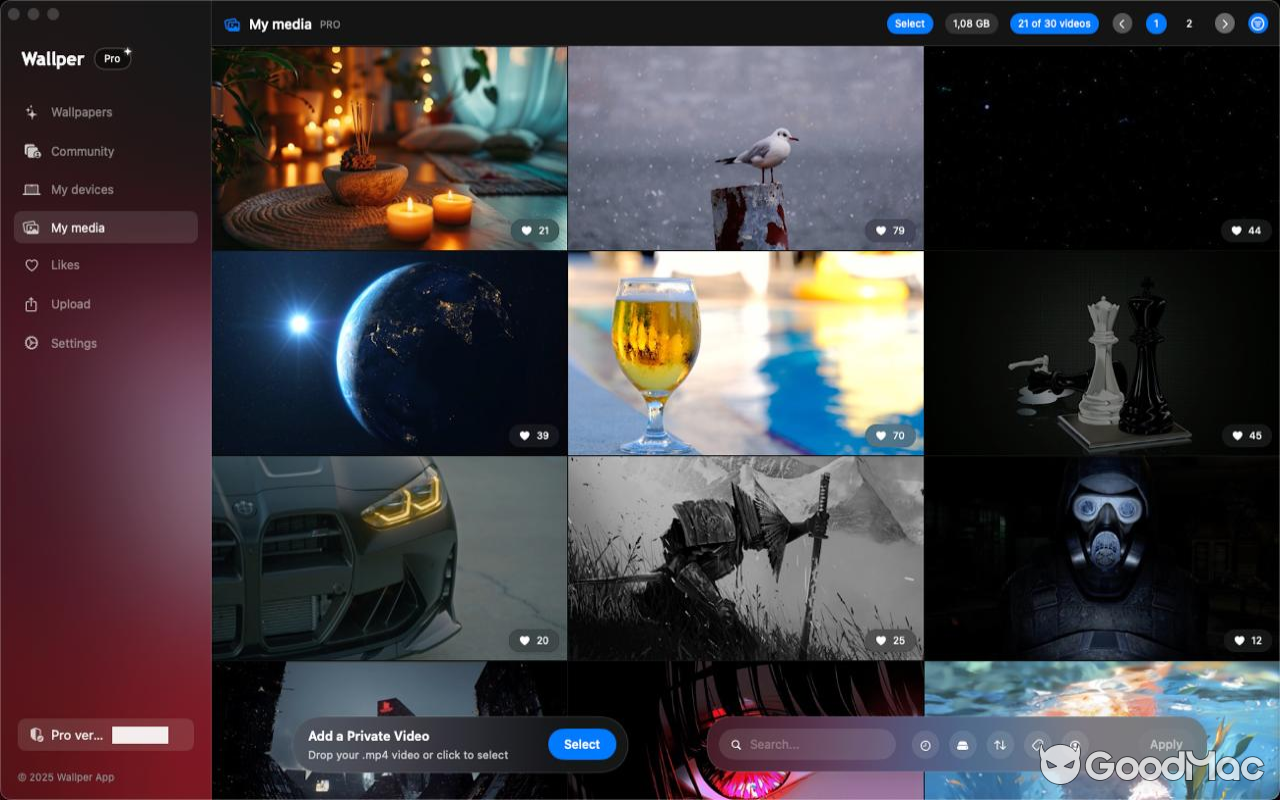Open the sort order control

point(1001,744)
